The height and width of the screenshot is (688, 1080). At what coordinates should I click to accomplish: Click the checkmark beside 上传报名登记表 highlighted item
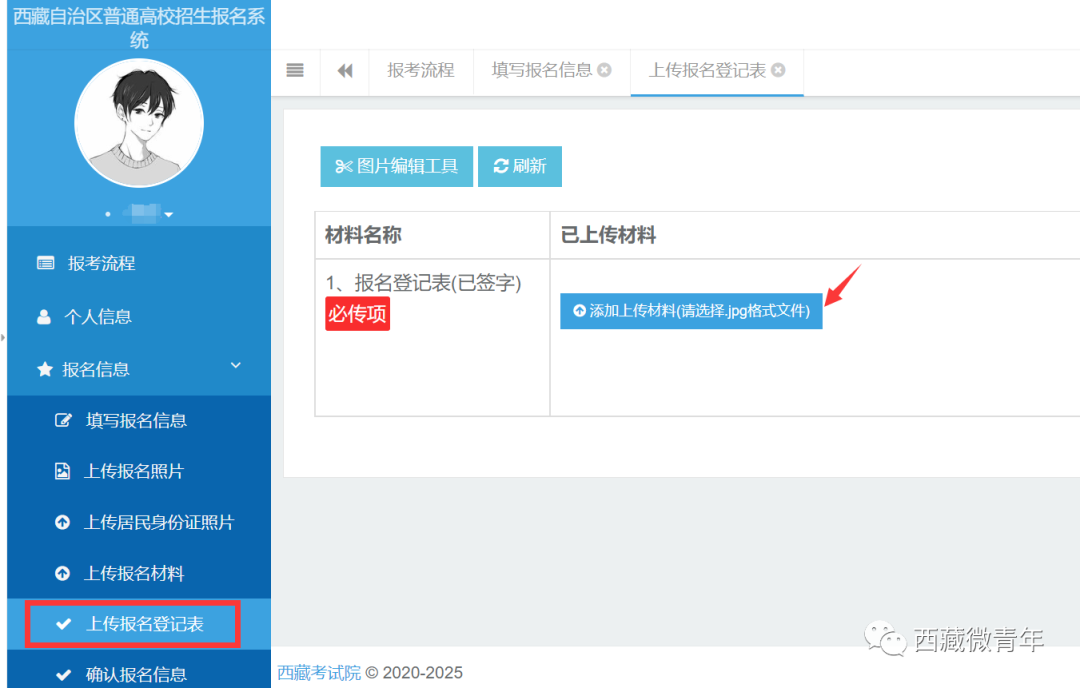(x=62, y=622)
